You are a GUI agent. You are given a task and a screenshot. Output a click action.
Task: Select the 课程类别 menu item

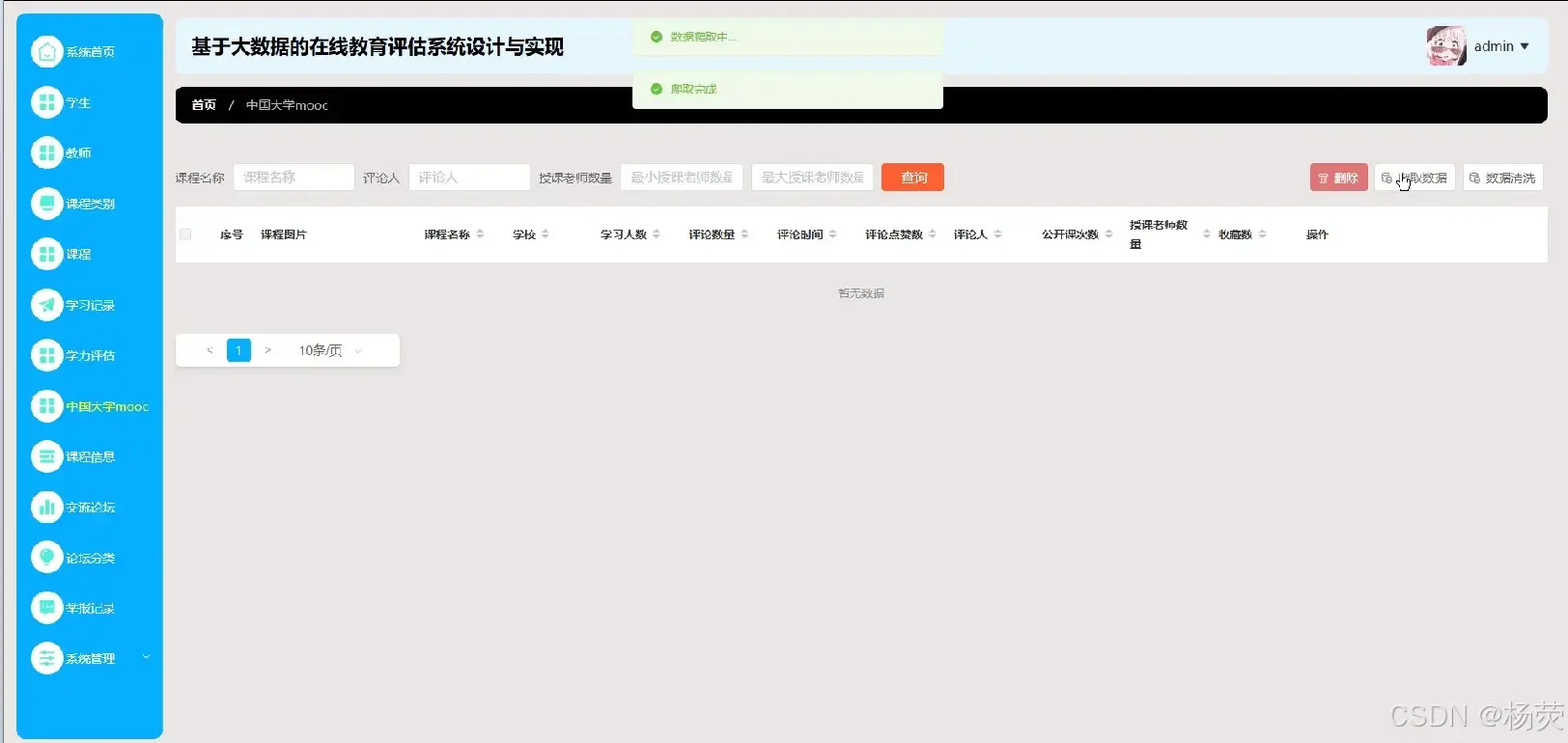[90, 204]
